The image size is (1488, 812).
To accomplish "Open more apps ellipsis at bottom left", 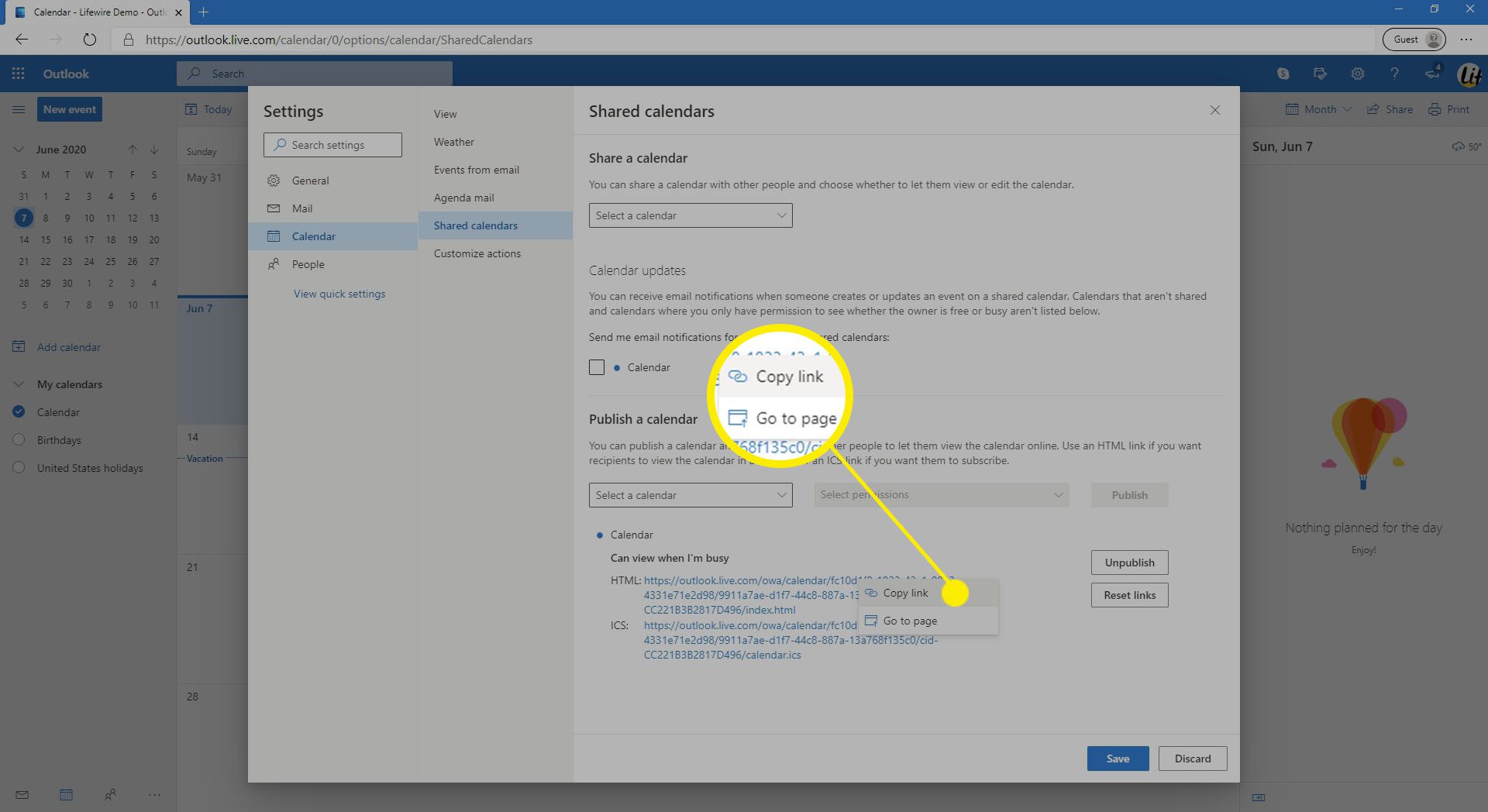I will tap(154, 794).
